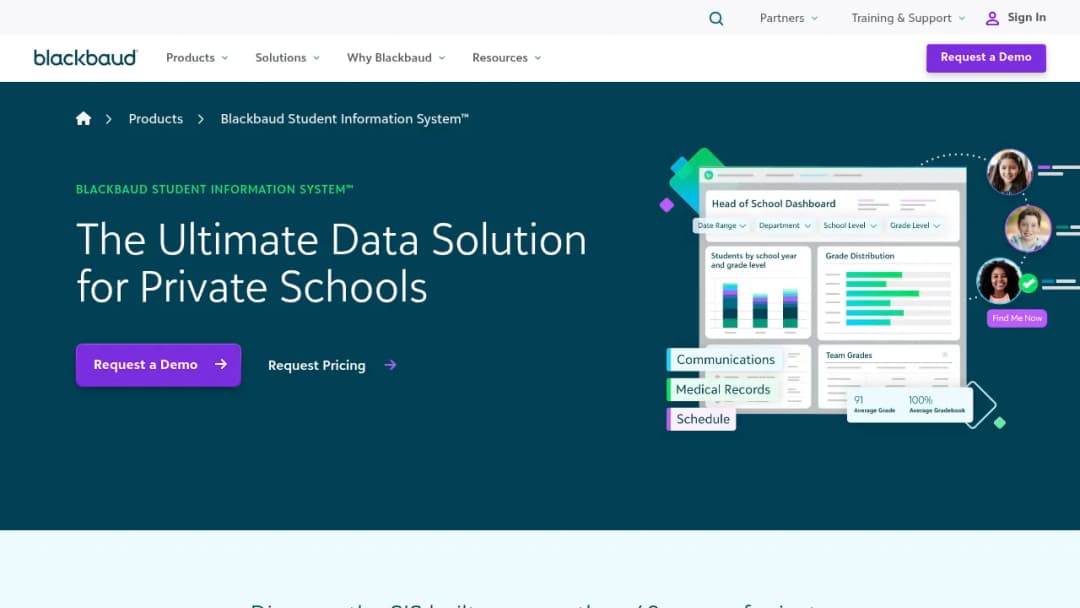Click the green BLACKBAUD STUDENT INFORMATION SYSTEM eyebrow text

pyautogui.click(x=215, y=189)
